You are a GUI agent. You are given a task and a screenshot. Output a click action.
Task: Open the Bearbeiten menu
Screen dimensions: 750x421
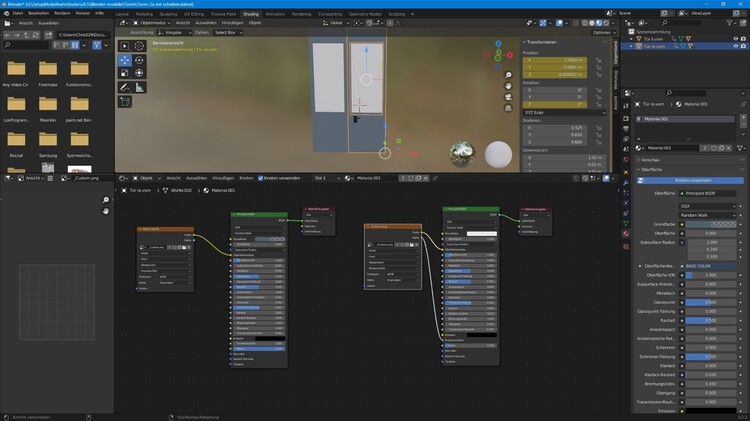pos(38,14)
